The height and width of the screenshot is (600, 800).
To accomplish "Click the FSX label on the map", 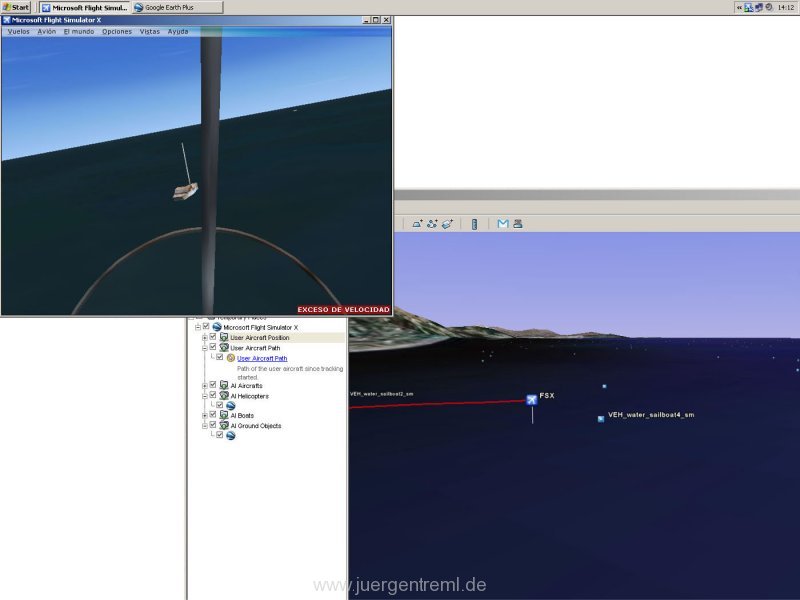I will pos(546,395).
